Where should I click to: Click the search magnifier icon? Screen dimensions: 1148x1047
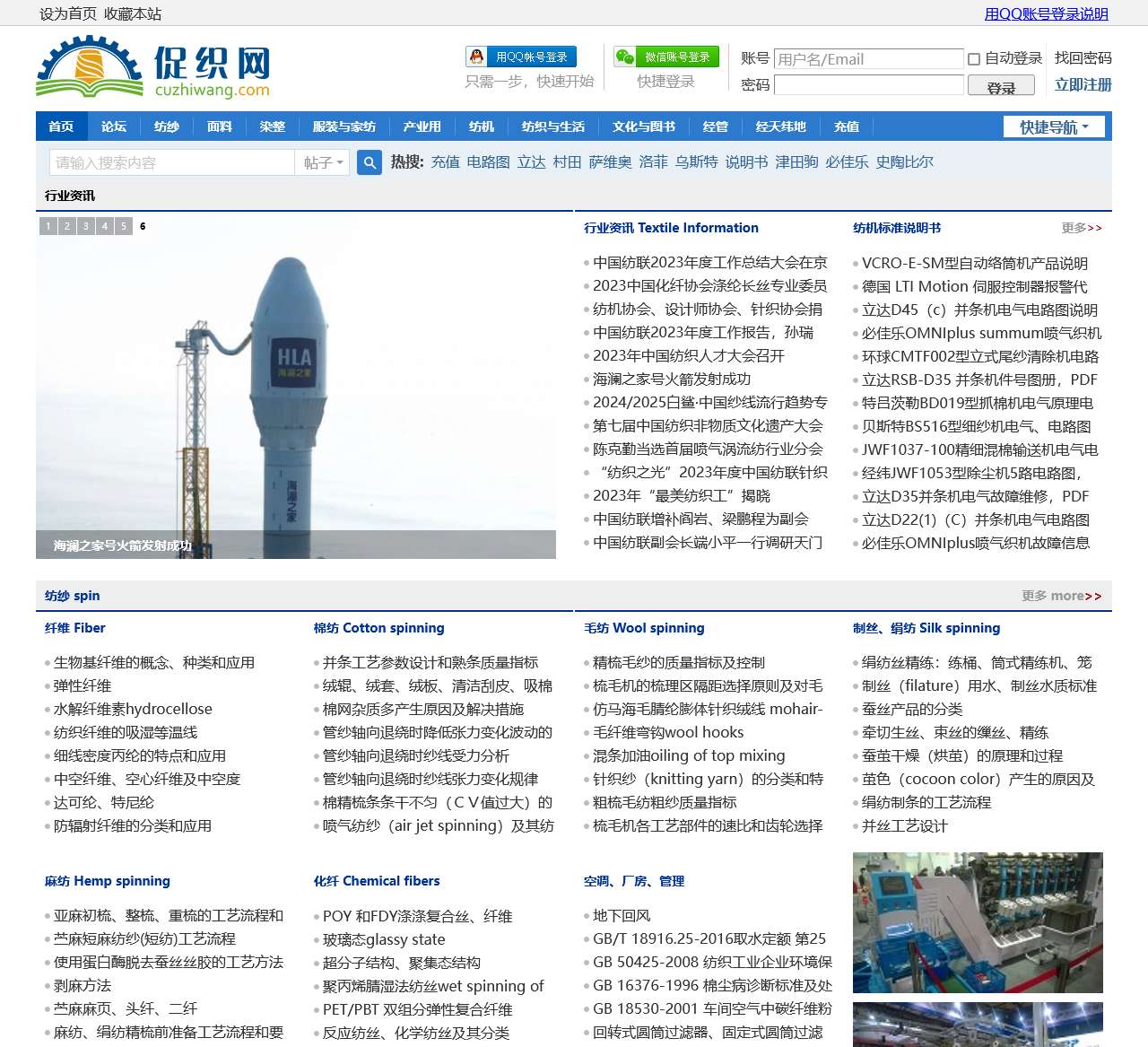click(x=369, y=162)
